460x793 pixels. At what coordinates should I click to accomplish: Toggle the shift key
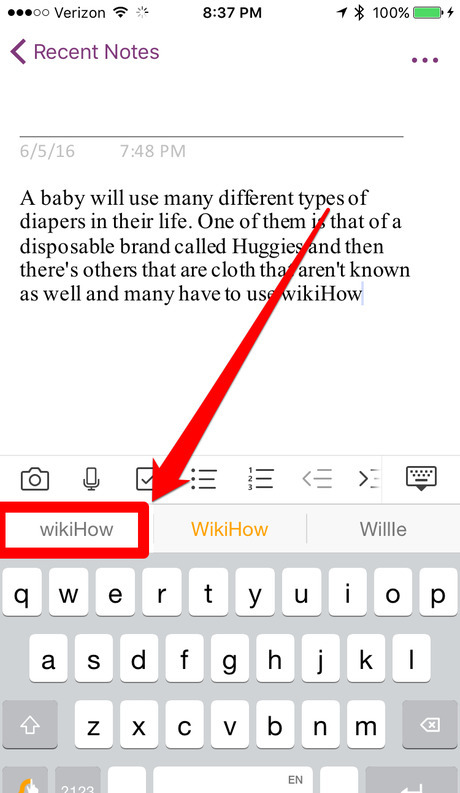(30, 726)
